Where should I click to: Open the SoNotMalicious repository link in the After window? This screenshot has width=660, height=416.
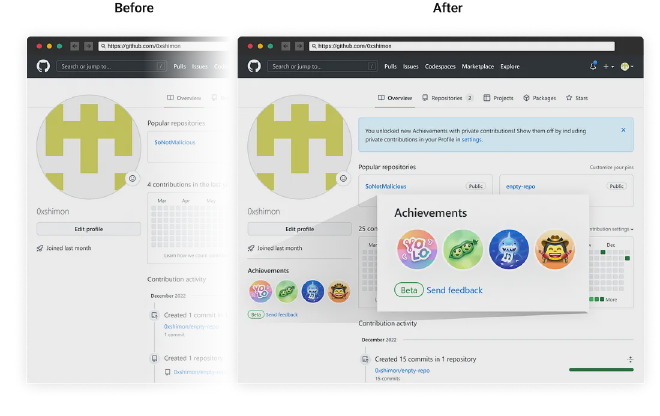(385, 186)
